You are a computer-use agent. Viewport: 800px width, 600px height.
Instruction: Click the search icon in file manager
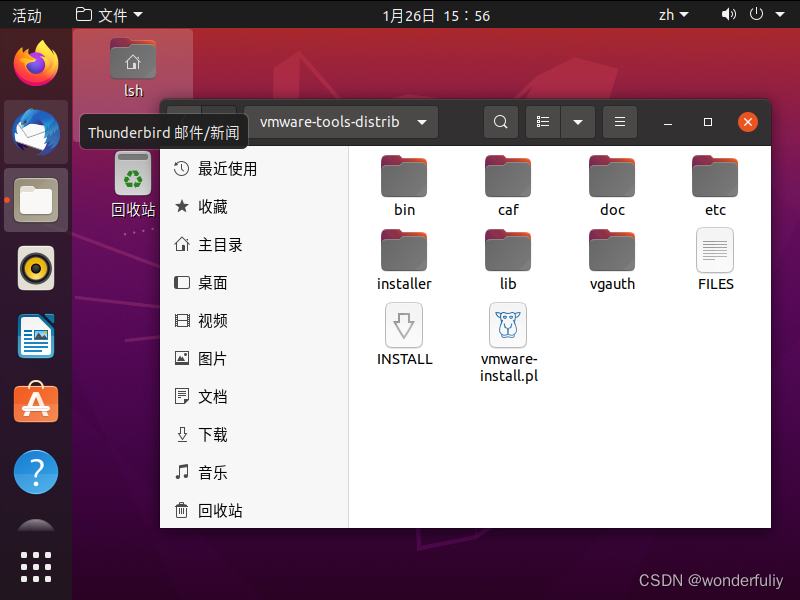tap(501, 122)
